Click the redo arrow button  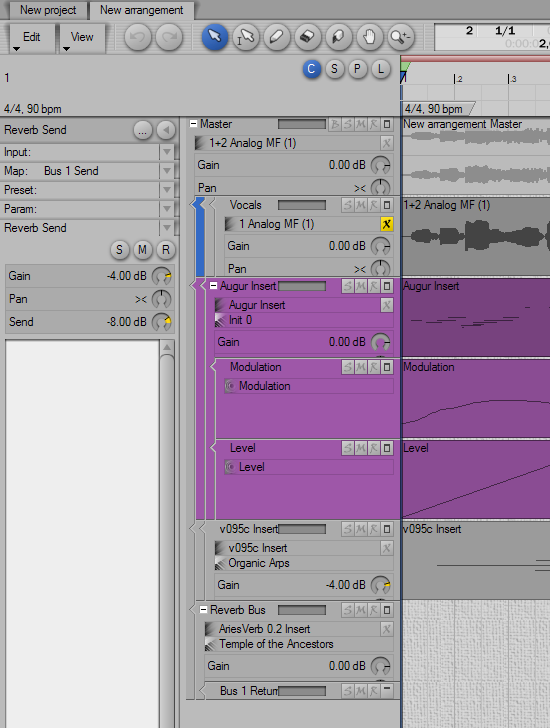[x=168, y=36]
